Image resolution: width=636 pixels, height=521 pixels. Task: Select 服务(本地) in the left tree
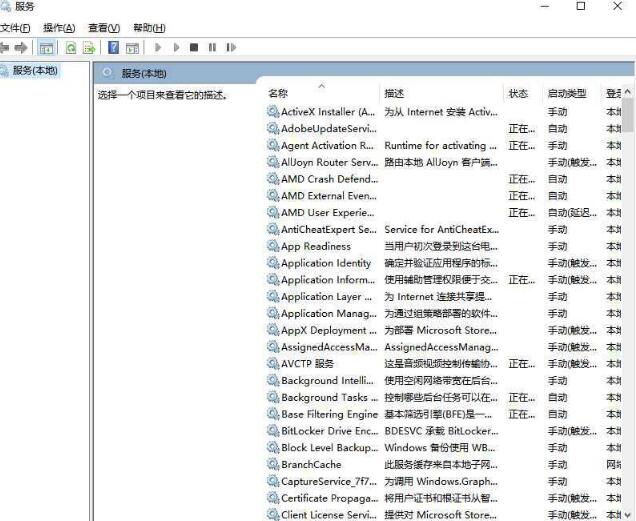coord(35,71)
